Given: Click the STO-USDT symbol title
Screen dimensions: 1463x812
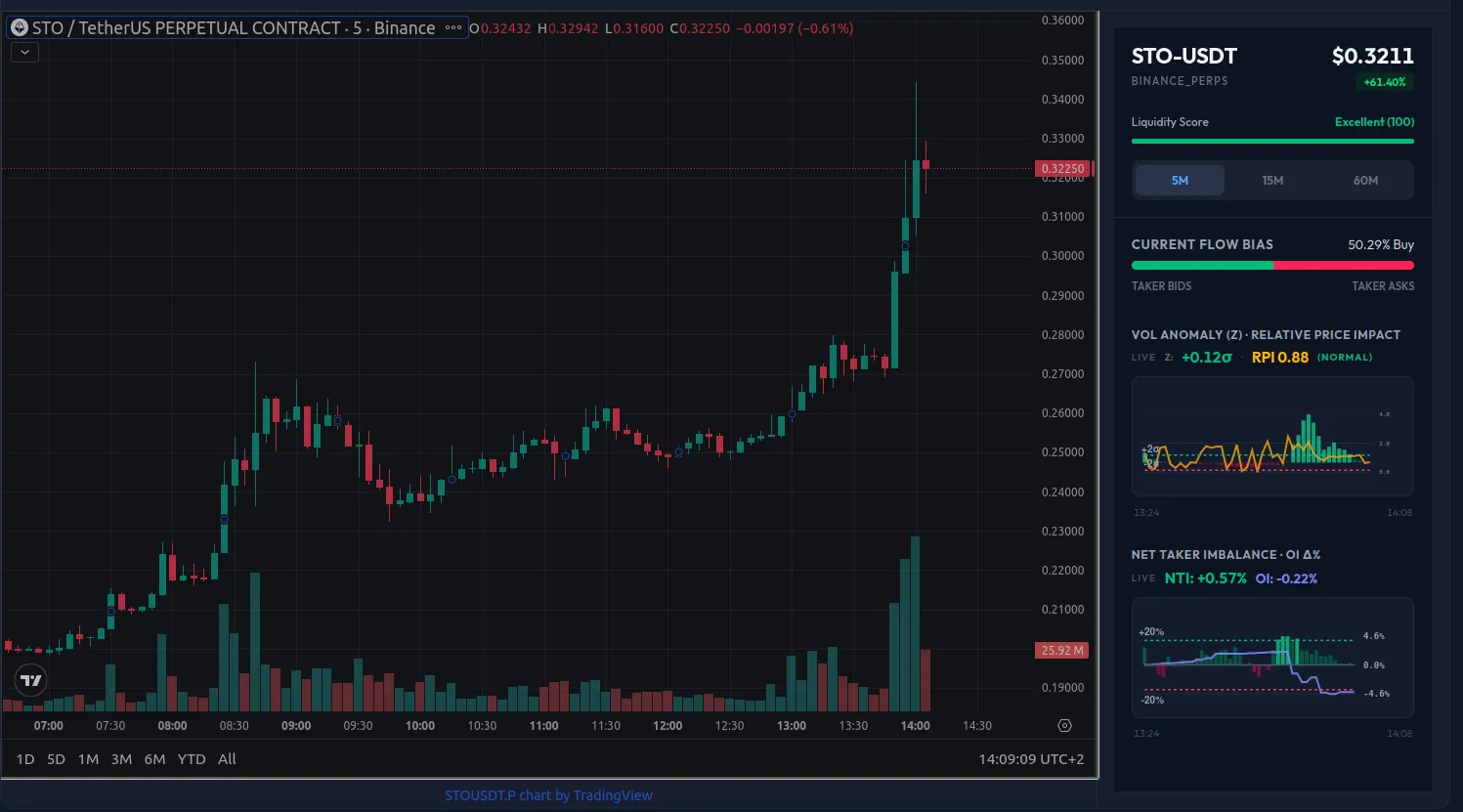Looking at the screenshot, I should point(1183,57).
